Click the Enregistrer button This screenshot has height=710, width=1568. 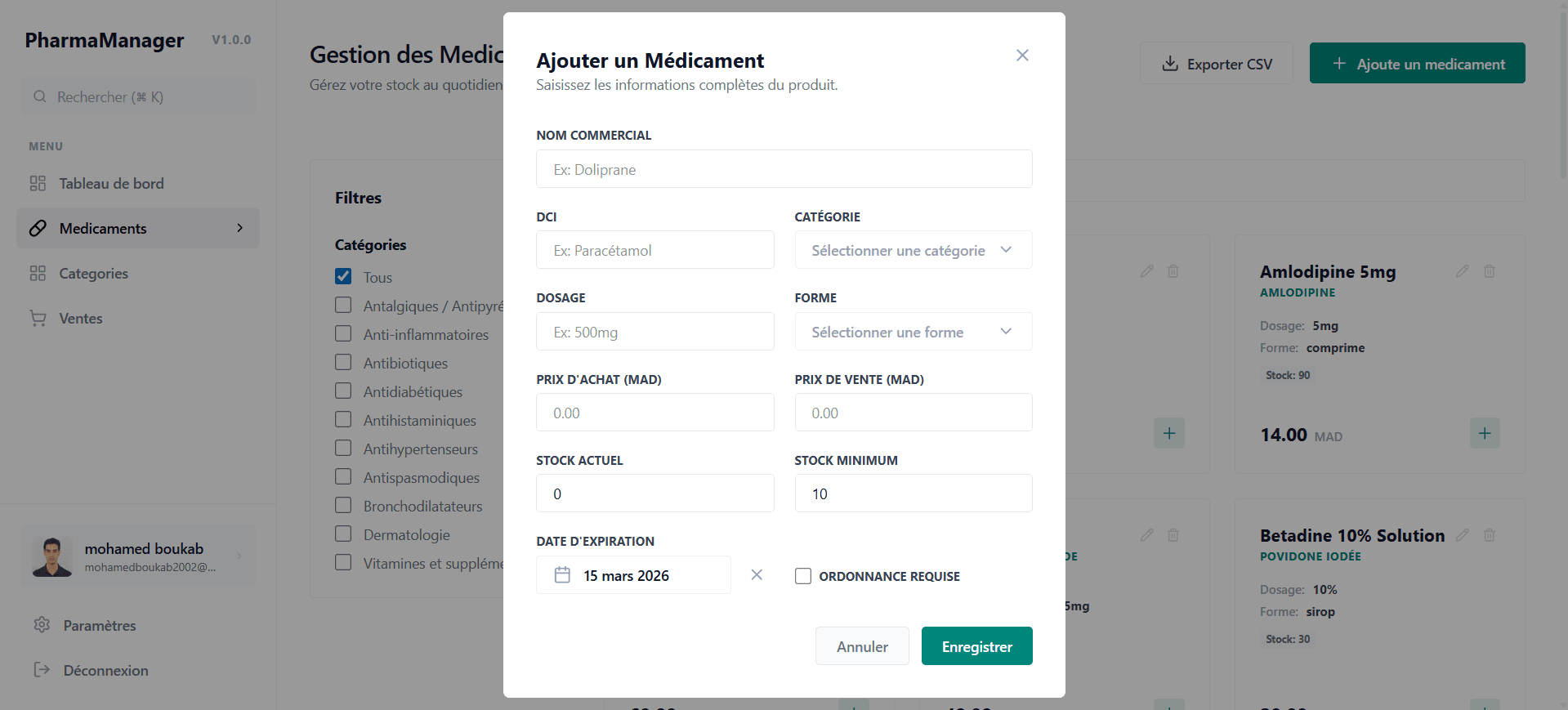click(x=977, y=646)
